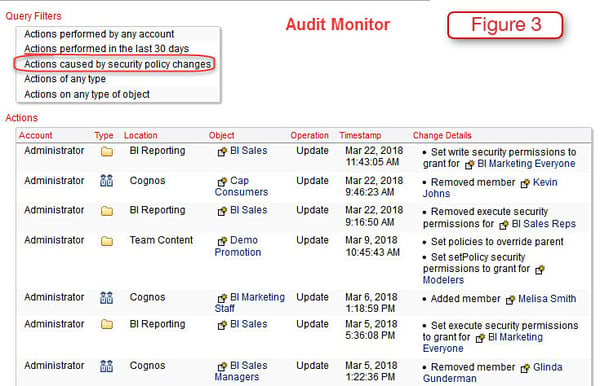Sort by Timestamp column header
The height and width of the screenshot is (386, 600).
(360, 135)
